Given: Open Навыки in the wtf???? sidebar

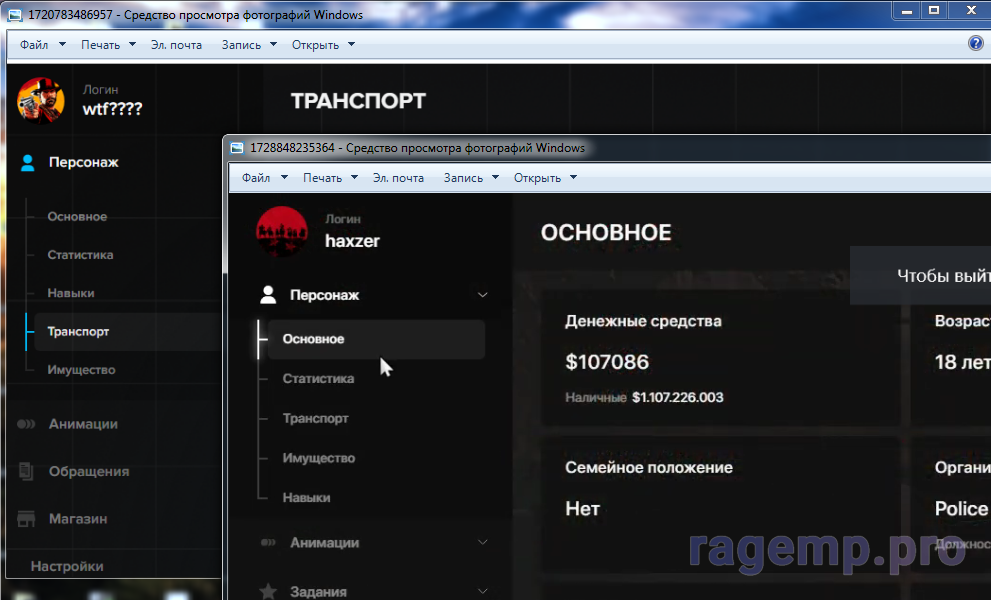Looking at the screenshot, I should [x=71, y=293].
